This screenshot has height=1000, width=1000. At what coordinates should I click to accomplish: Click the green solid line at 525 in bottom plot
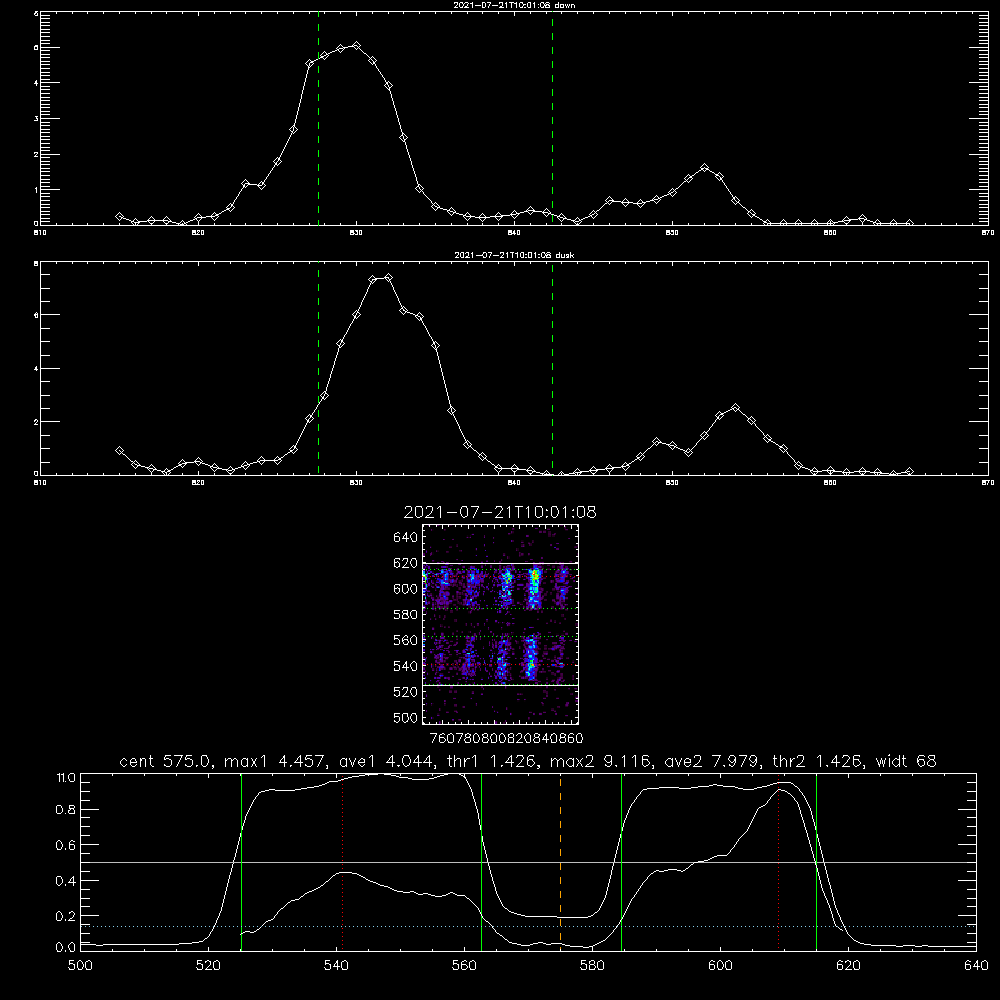tap(241, 862)
